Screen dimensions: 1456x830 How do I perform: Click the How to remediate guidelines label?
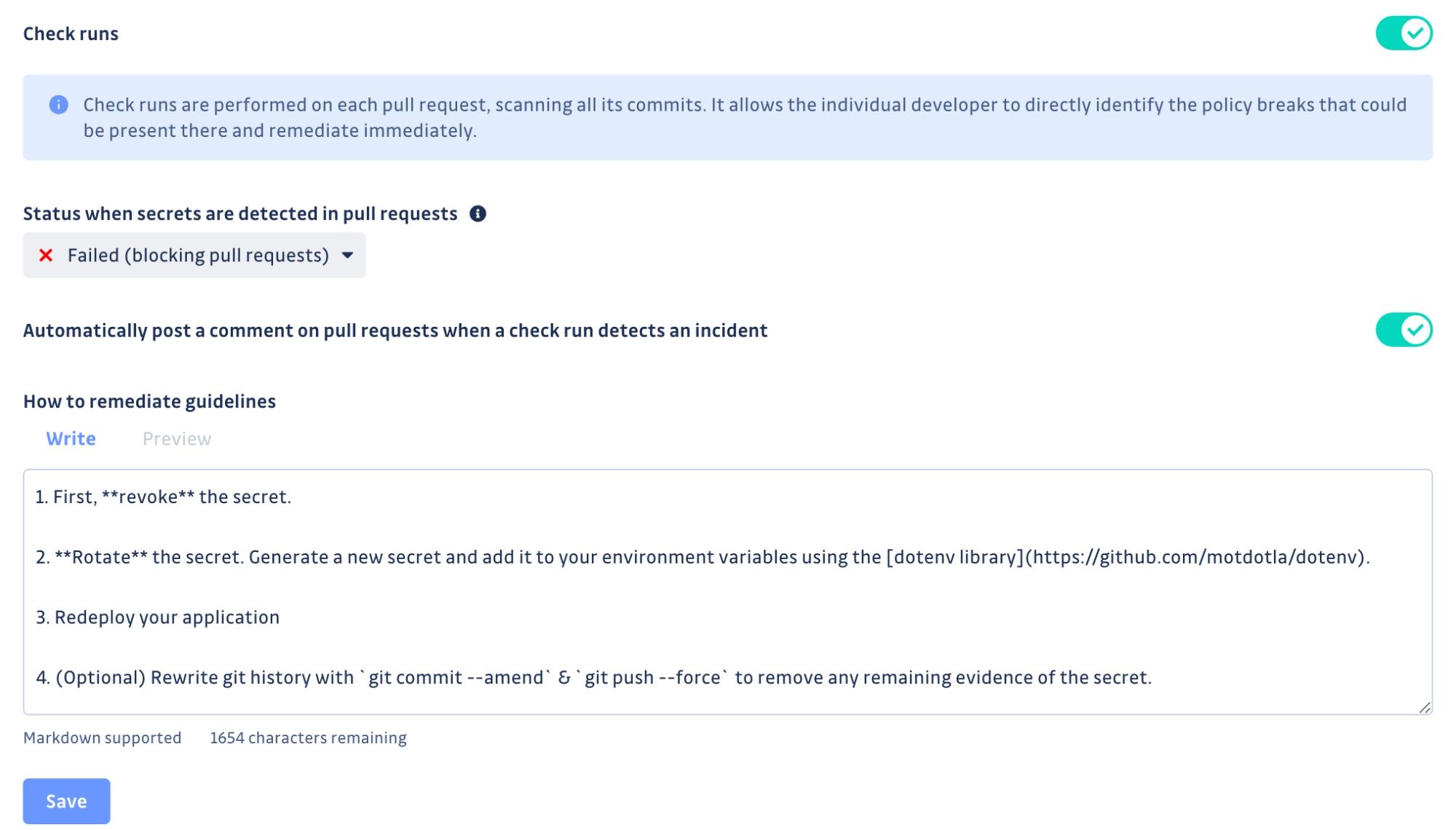point(149,402)
